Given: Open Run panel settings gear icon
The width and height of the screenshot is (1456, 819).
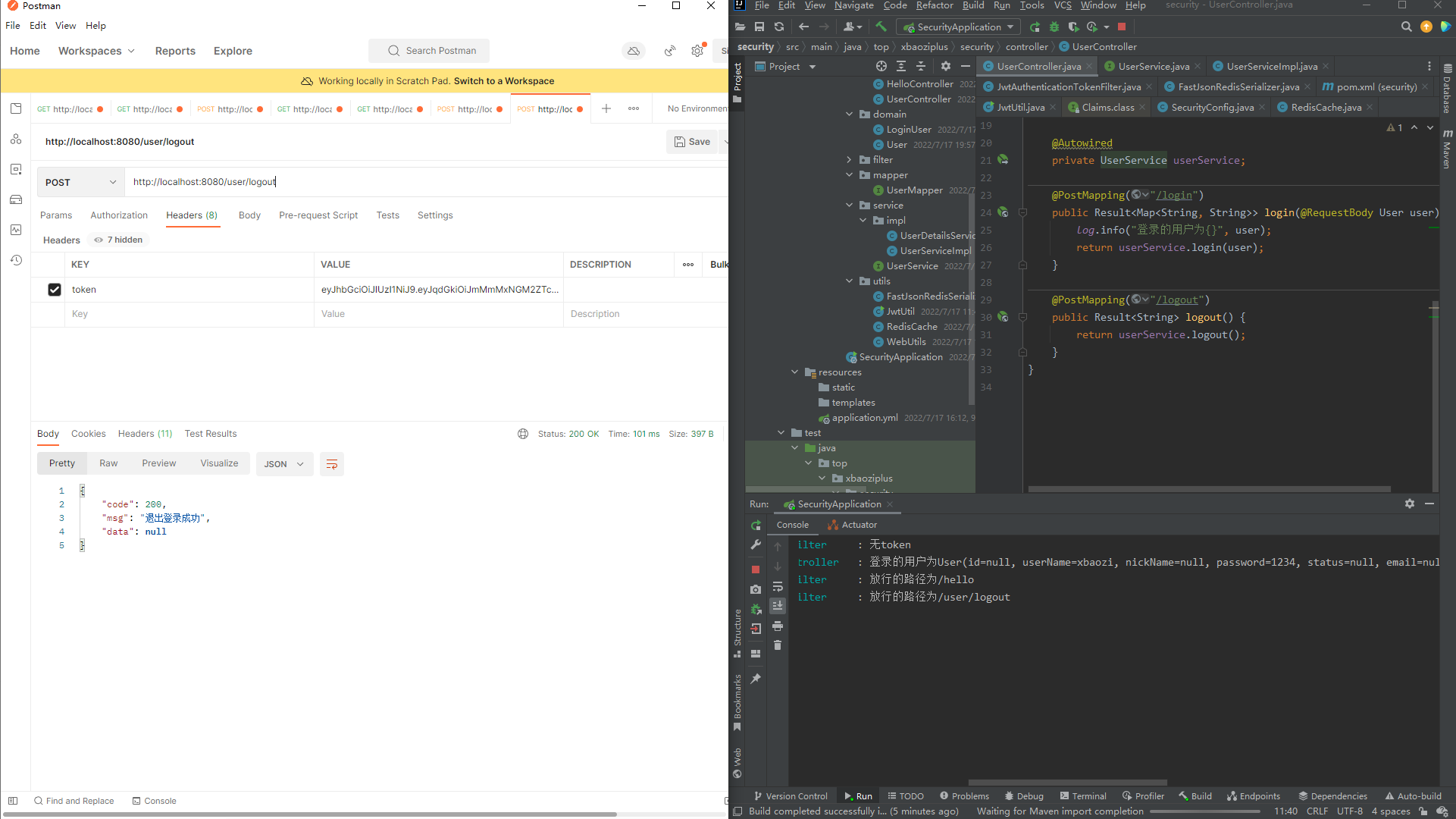Looking at the screenshot, I should [x=1410, y=504].
